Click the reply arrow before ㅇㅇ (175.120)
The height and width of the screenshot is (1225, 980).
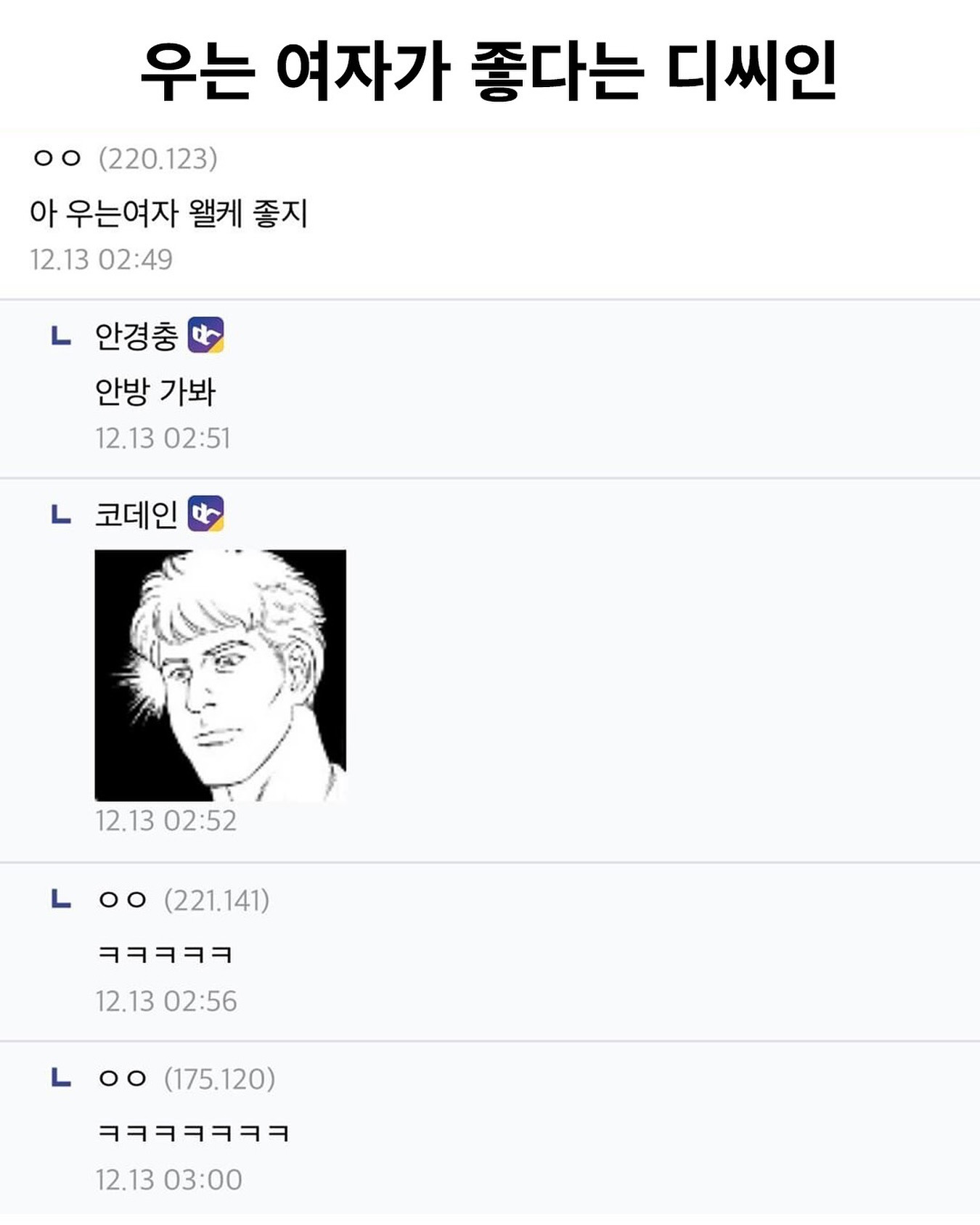(61, 1078)
